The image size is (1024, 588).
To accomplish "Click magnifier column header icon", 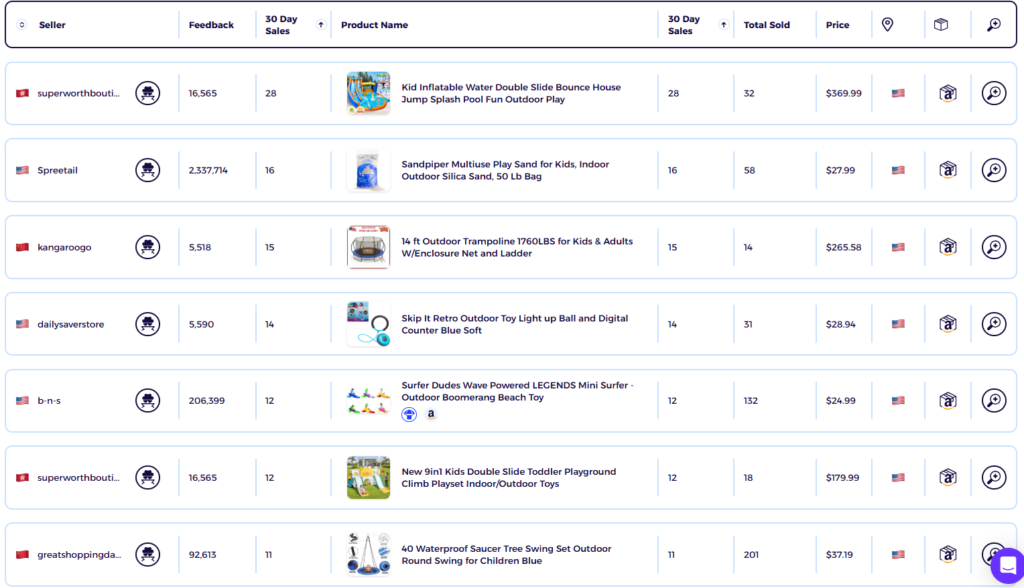I will click(x=993, y=25).
